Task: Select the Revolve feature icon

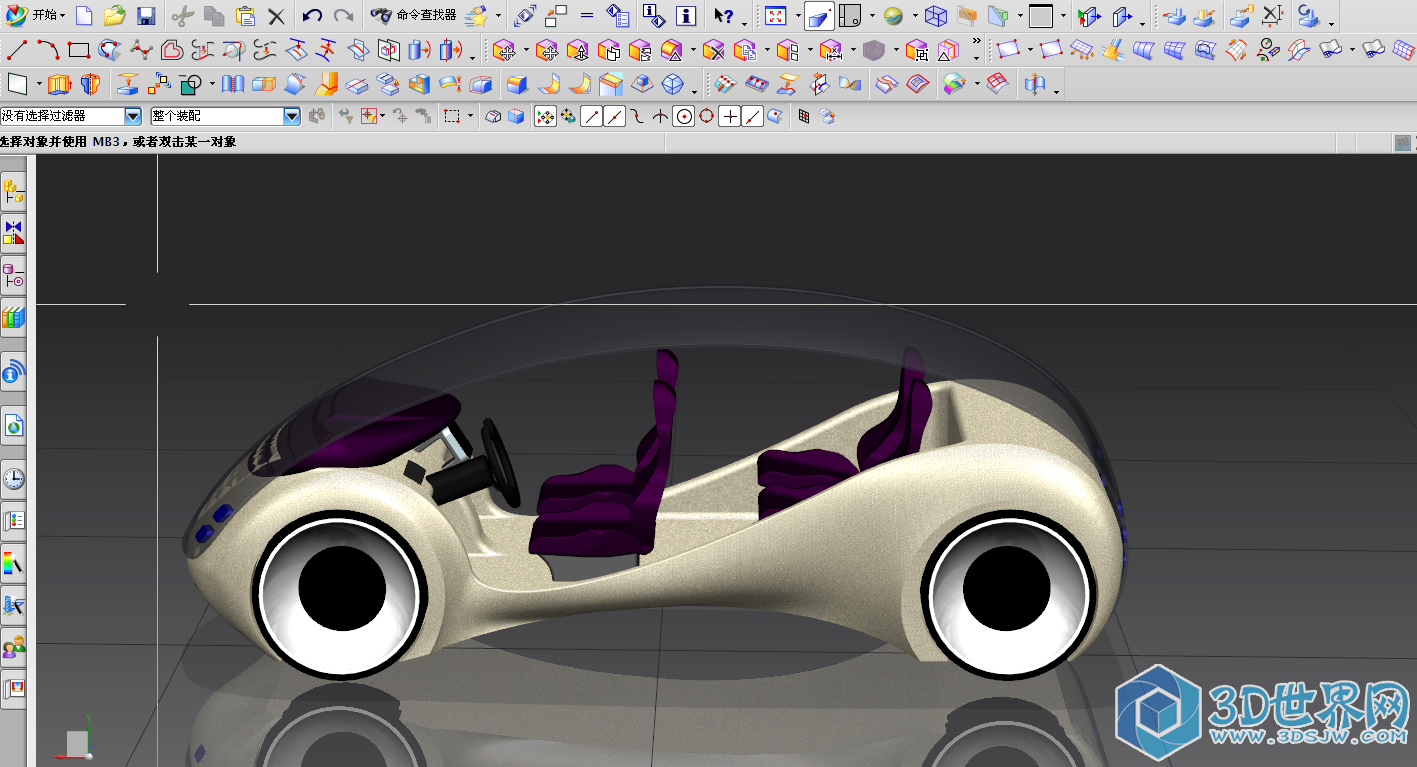Action: [91, 85]
